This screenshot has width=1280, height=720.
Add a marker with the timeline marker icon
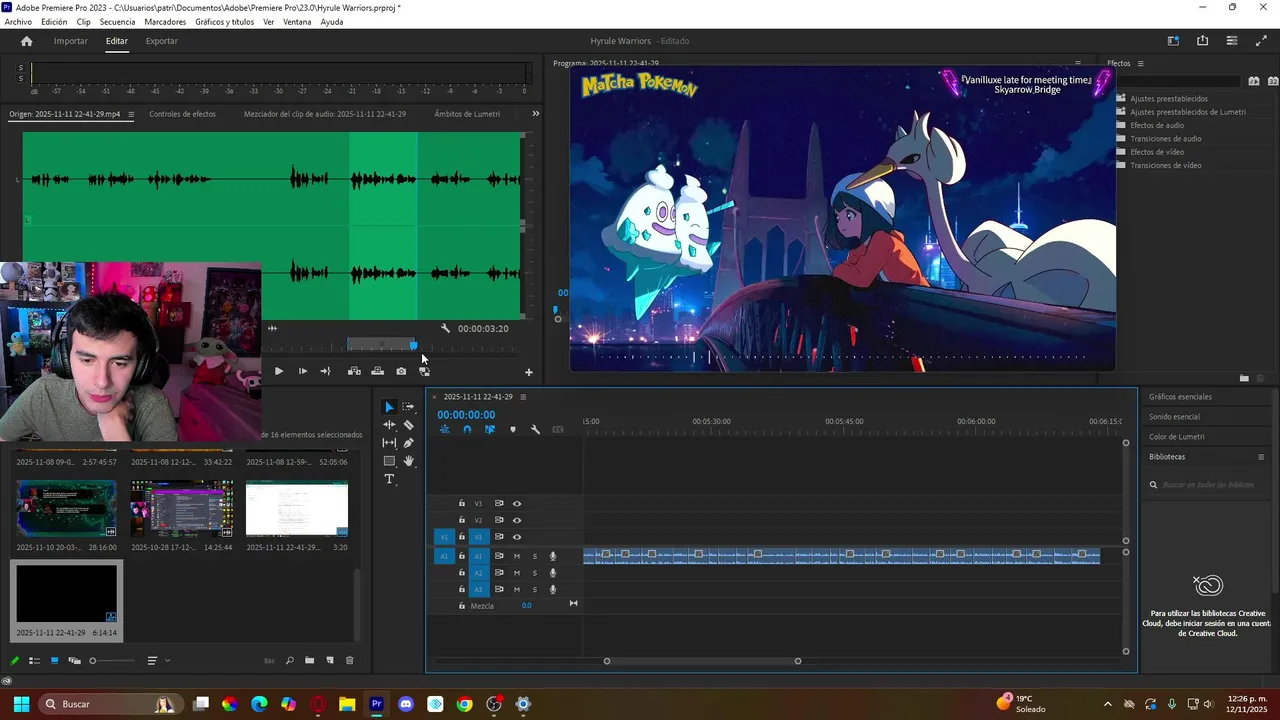point(513,429)
